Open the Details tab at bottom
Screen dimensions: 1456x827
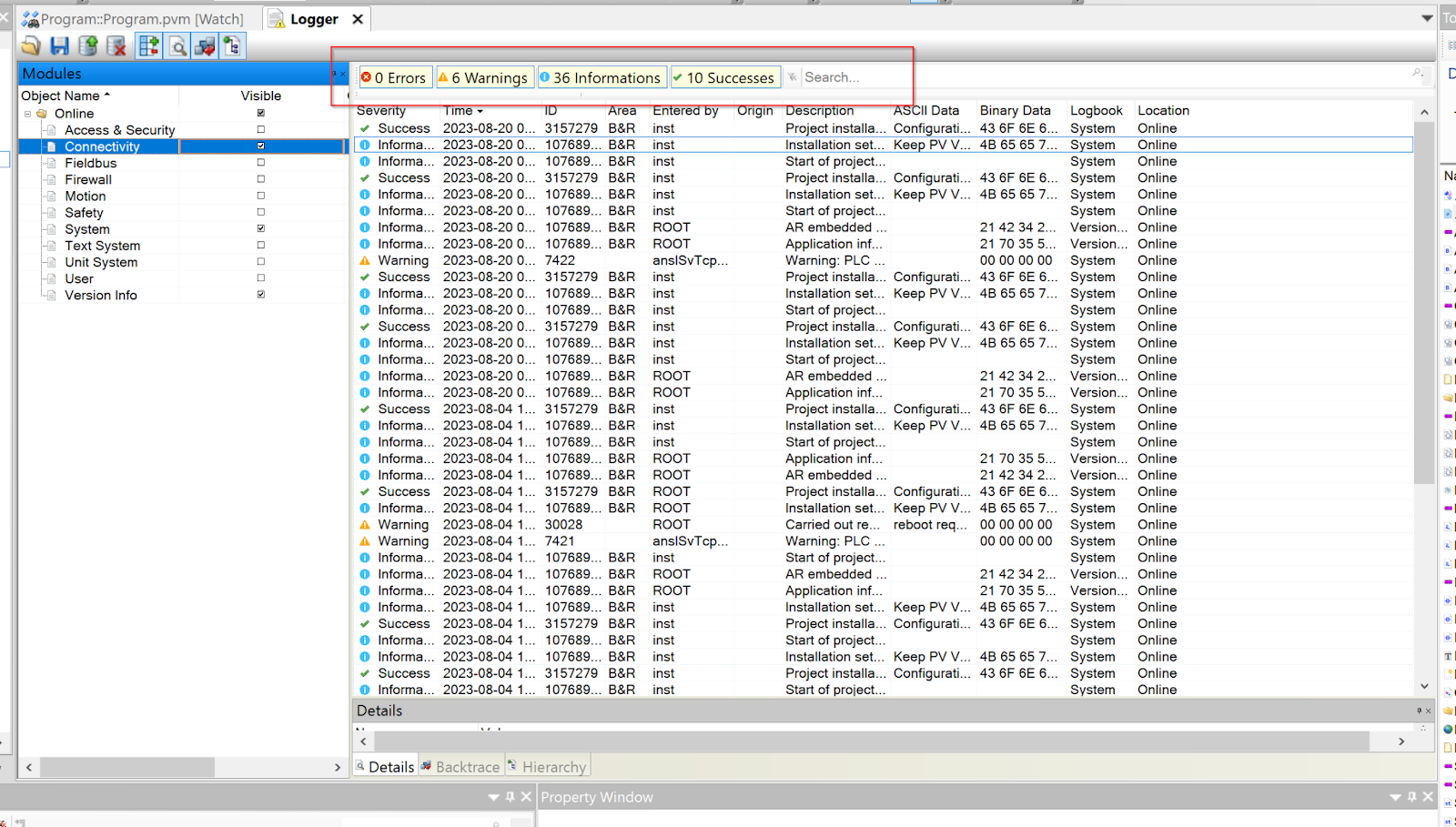click(385, 767)
